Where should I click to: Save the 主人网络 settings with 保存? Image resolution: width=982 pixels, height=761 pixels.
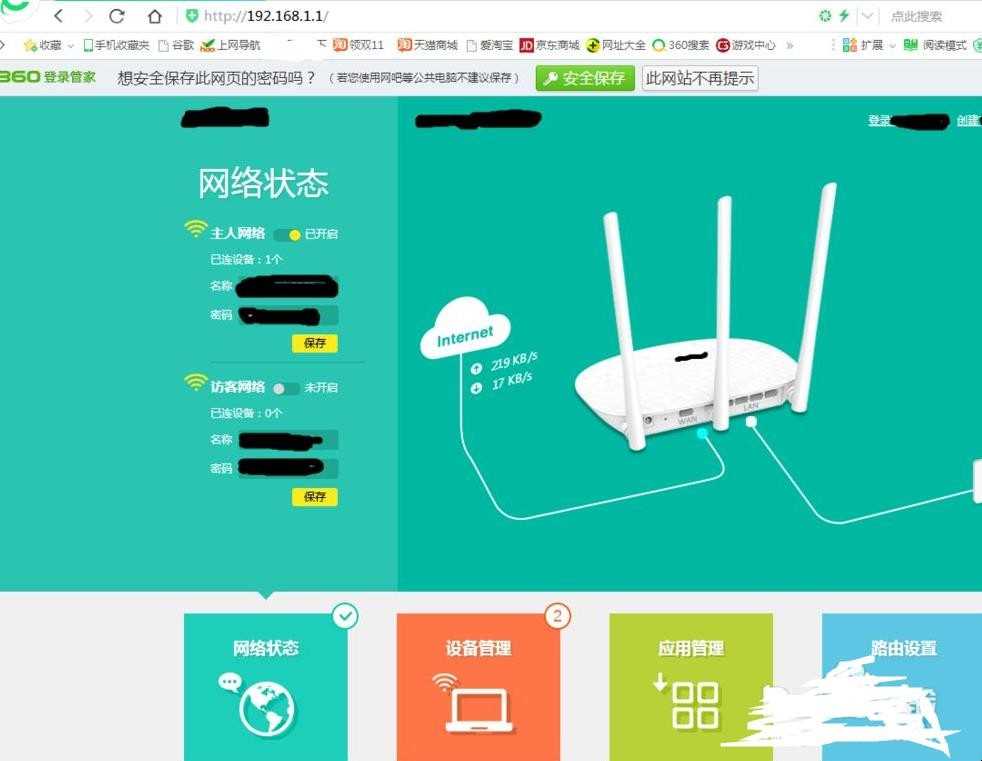pyautogui.click(x=314, y=343)
